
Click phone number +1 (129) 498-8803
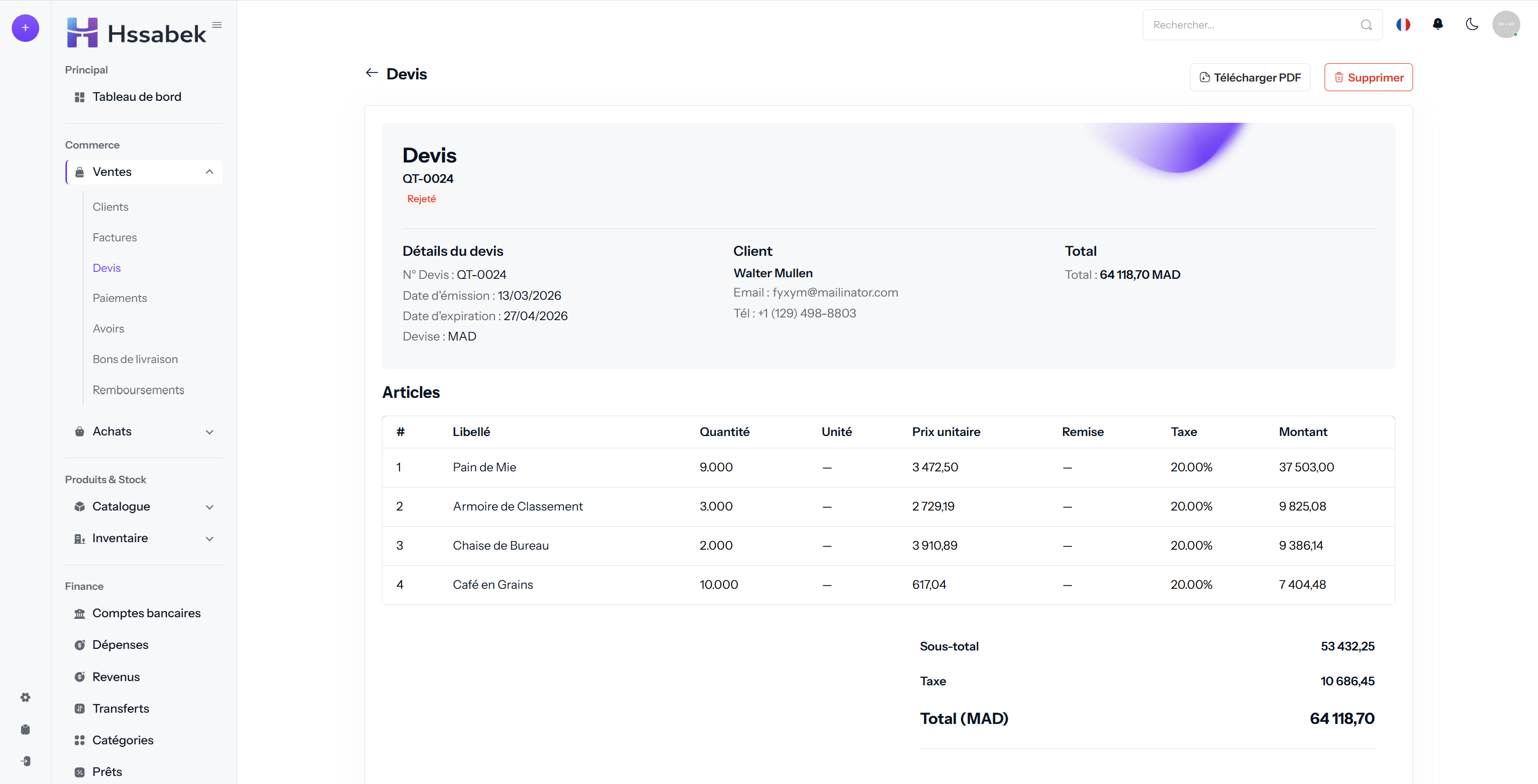pyautogui.click(x=806, y=313)
